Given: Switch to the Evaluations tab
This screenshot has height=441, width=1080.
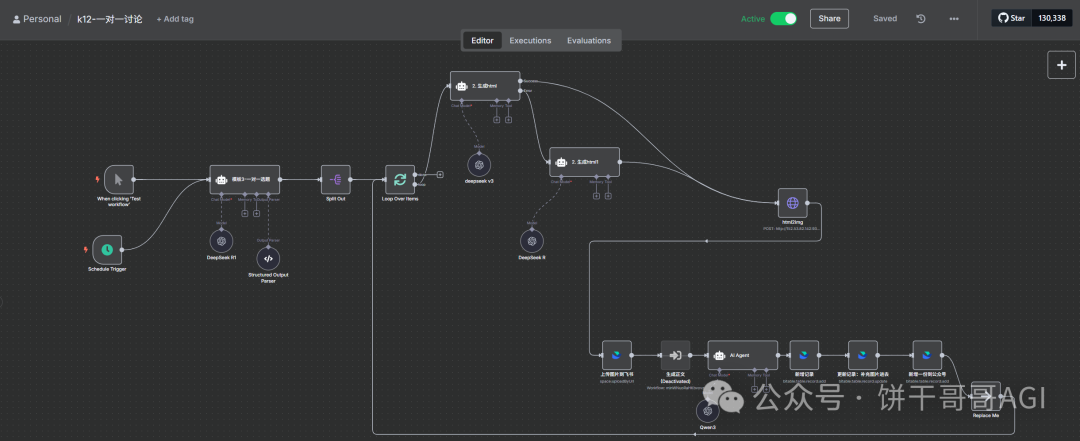Looking at the screenshot, I should coord(589,41).
